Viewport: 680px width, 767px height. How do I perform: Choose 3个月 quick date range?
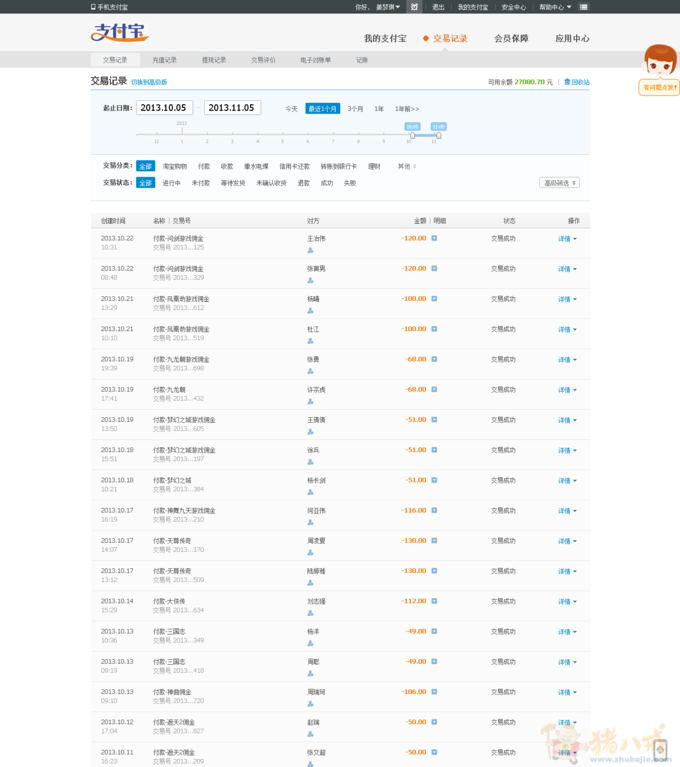(355, 109)
